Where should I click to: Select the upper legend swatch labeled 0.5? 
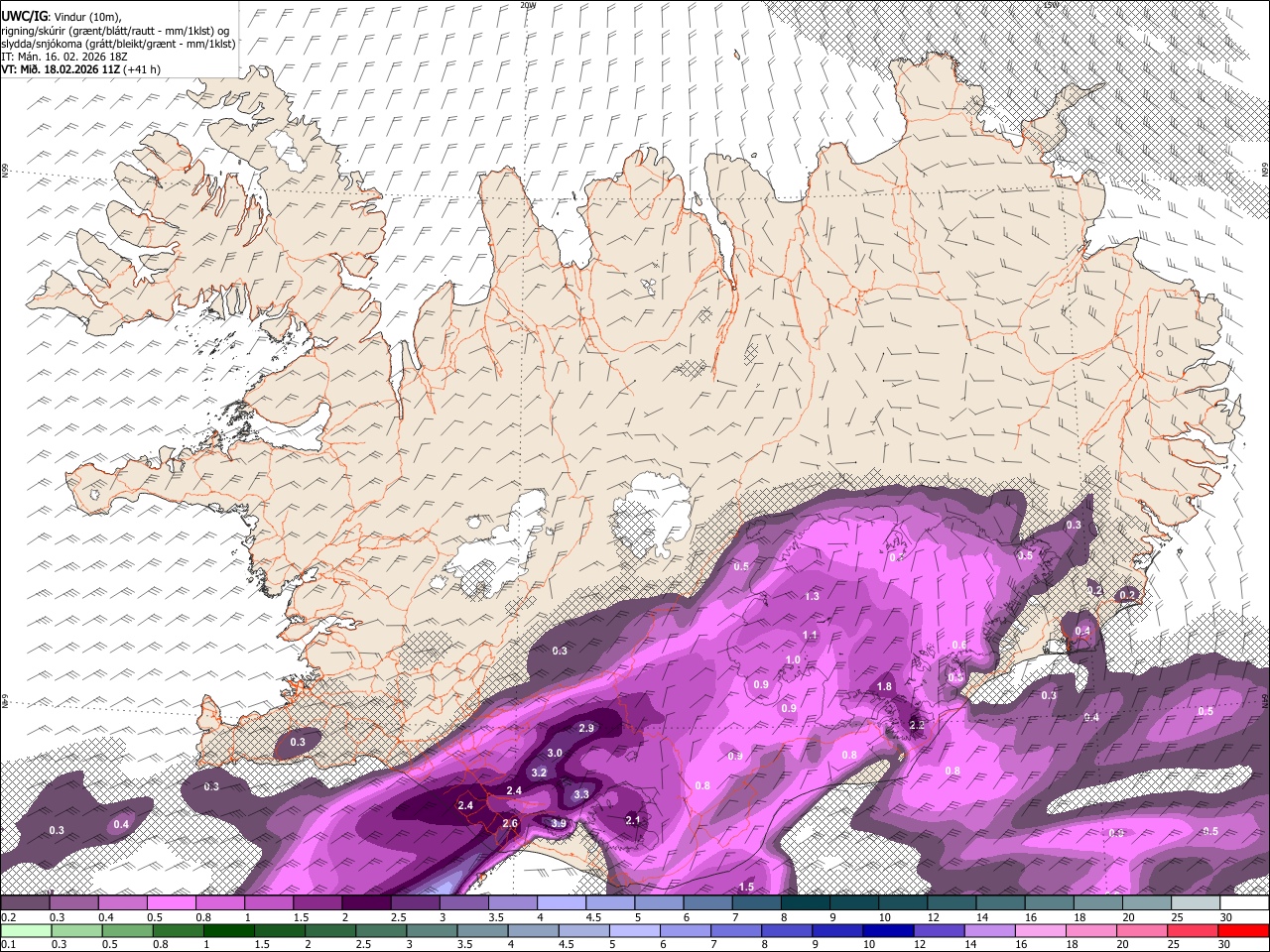[172, 903]
